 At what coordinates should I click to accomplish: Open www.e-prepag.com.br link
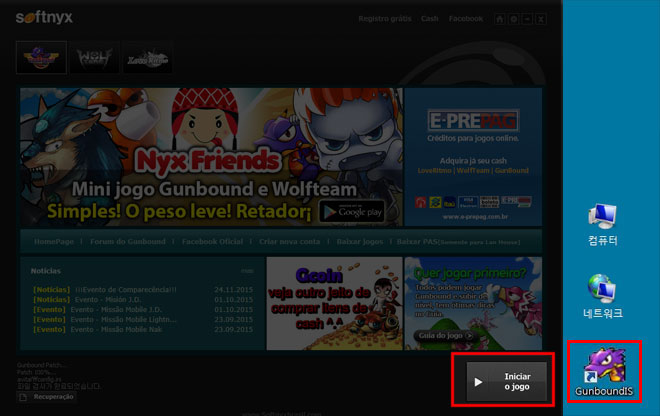pyautogui.click(x=475, y=217)
